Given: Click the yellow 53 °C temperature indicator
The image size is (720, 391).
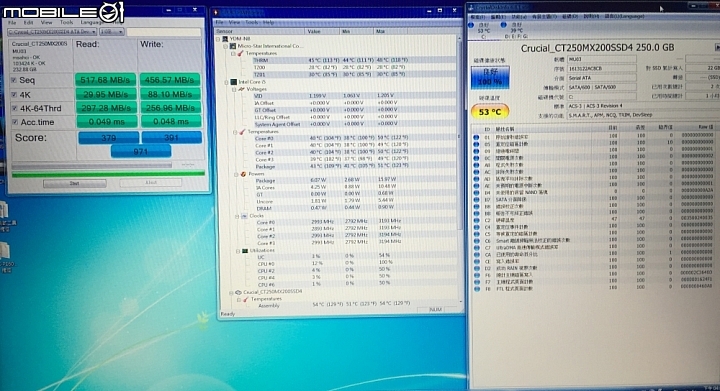Looking at the screenshot, I should click(490, 112).
